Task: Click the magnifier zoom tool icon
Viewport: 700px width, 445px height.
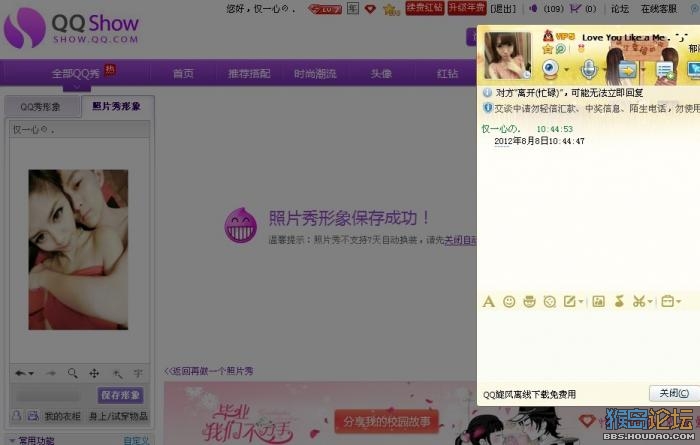Action: pyautogui.click(x=72, y=373)
